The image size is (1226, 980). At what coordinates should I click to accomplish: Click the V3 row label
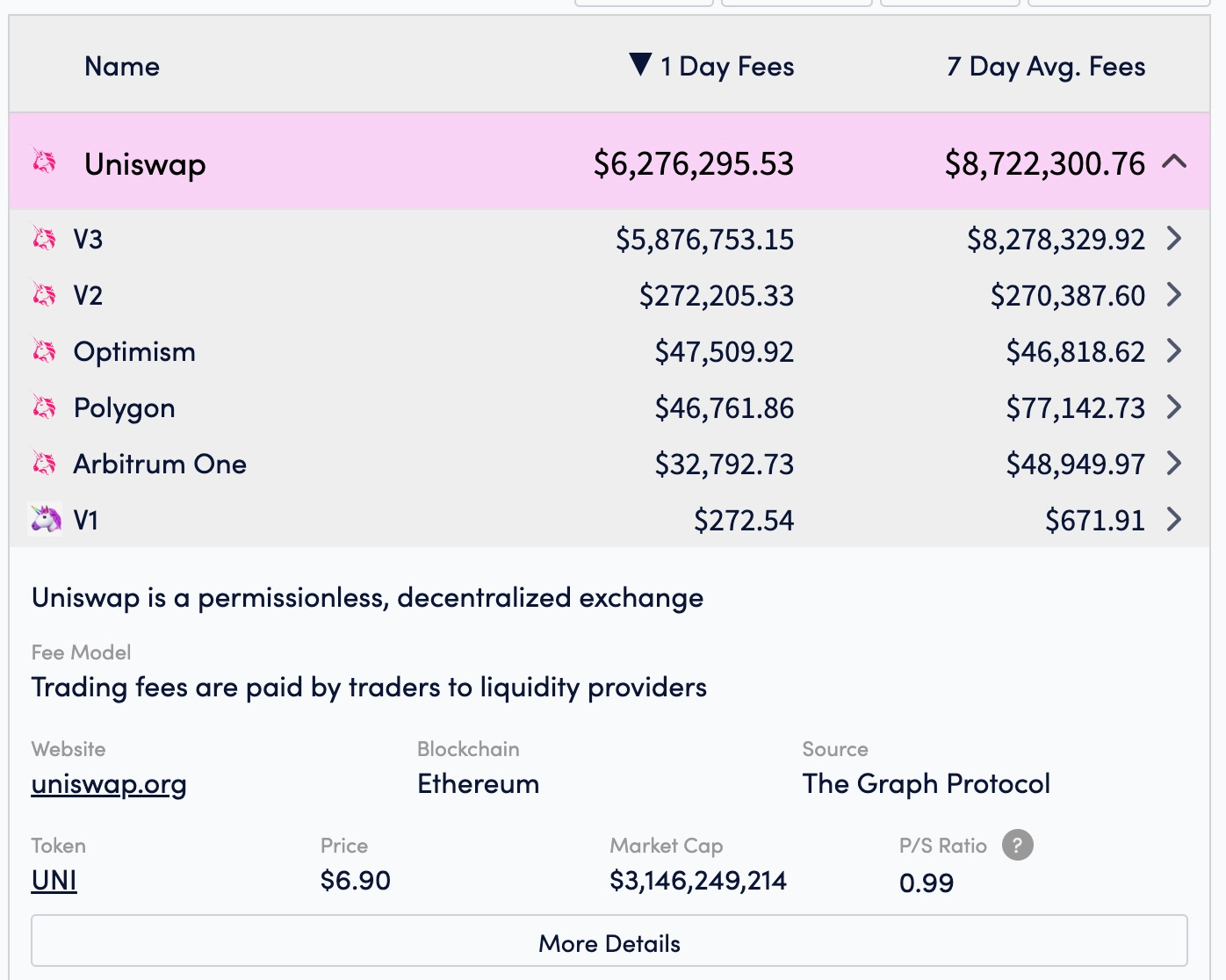pos(88,239)
